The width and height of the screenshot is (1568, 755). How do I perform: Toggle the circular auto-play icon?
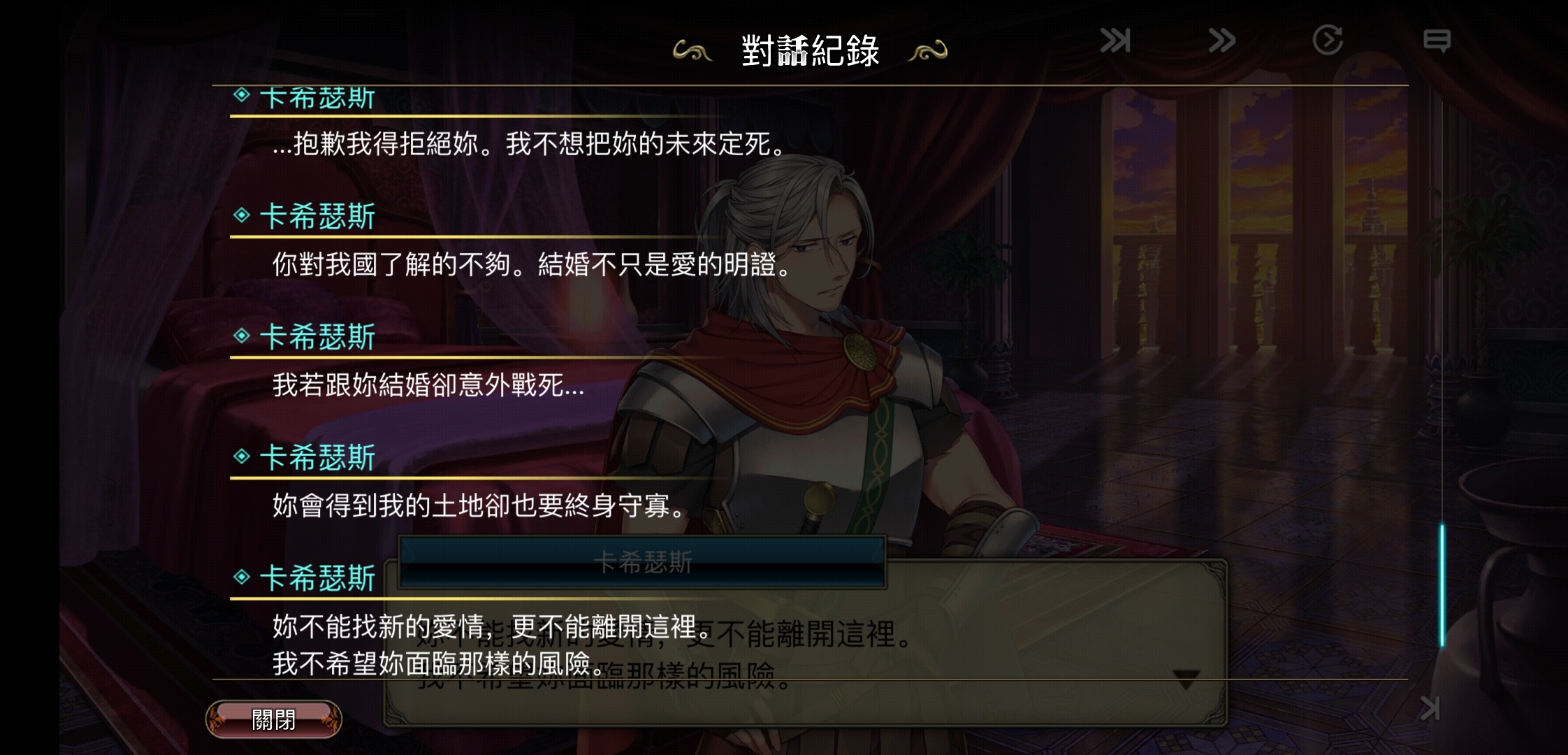tap(1328, 40)
